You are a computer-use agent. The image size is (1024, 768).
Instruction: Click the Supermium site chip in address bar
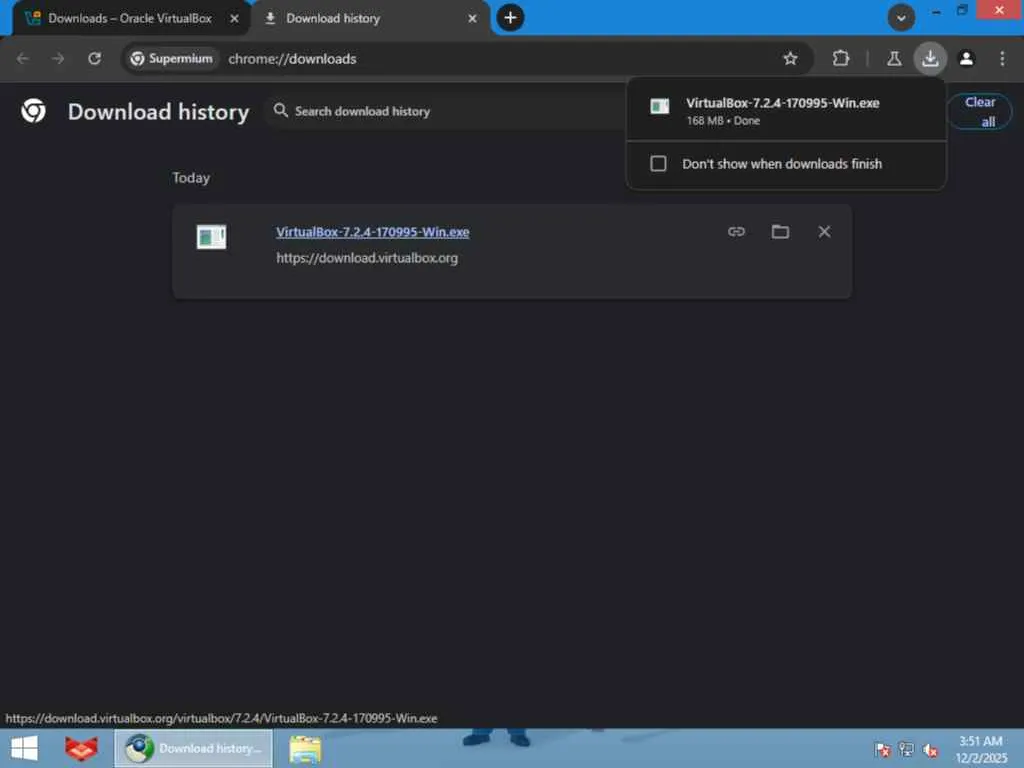click(172, 59)
